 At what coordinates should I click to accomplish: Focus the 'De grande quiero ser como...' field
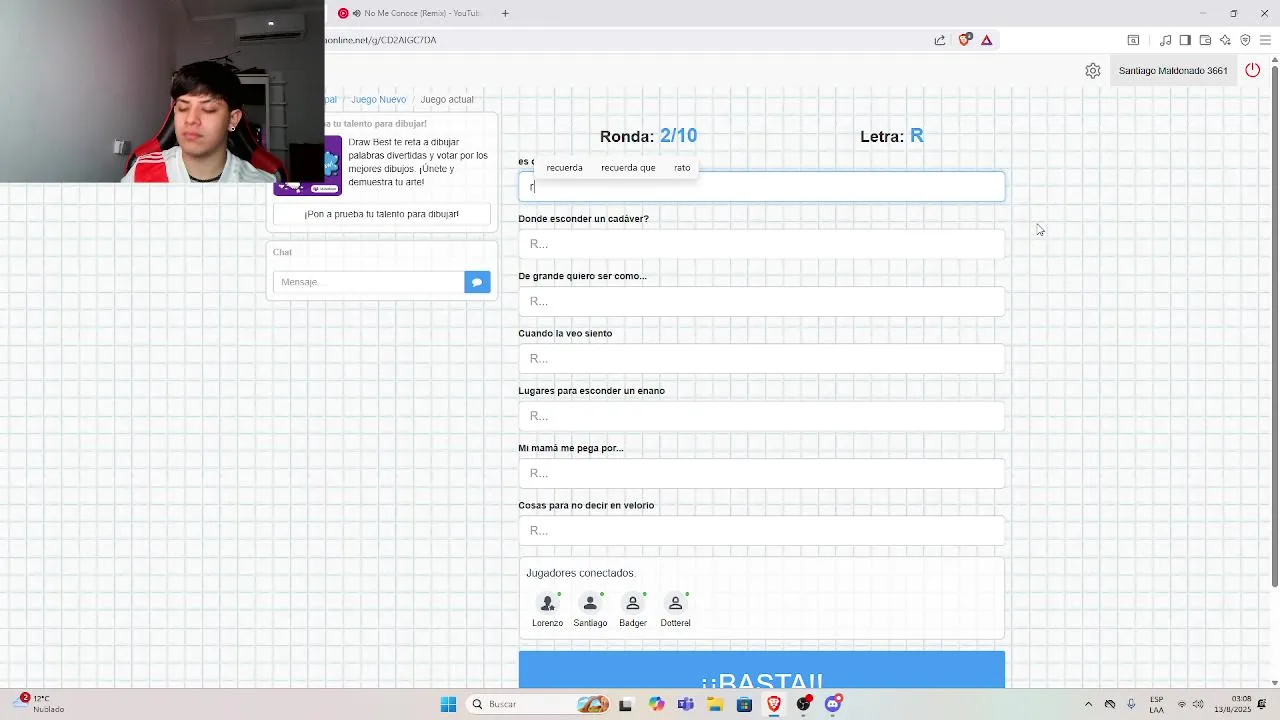coord(762,301)
